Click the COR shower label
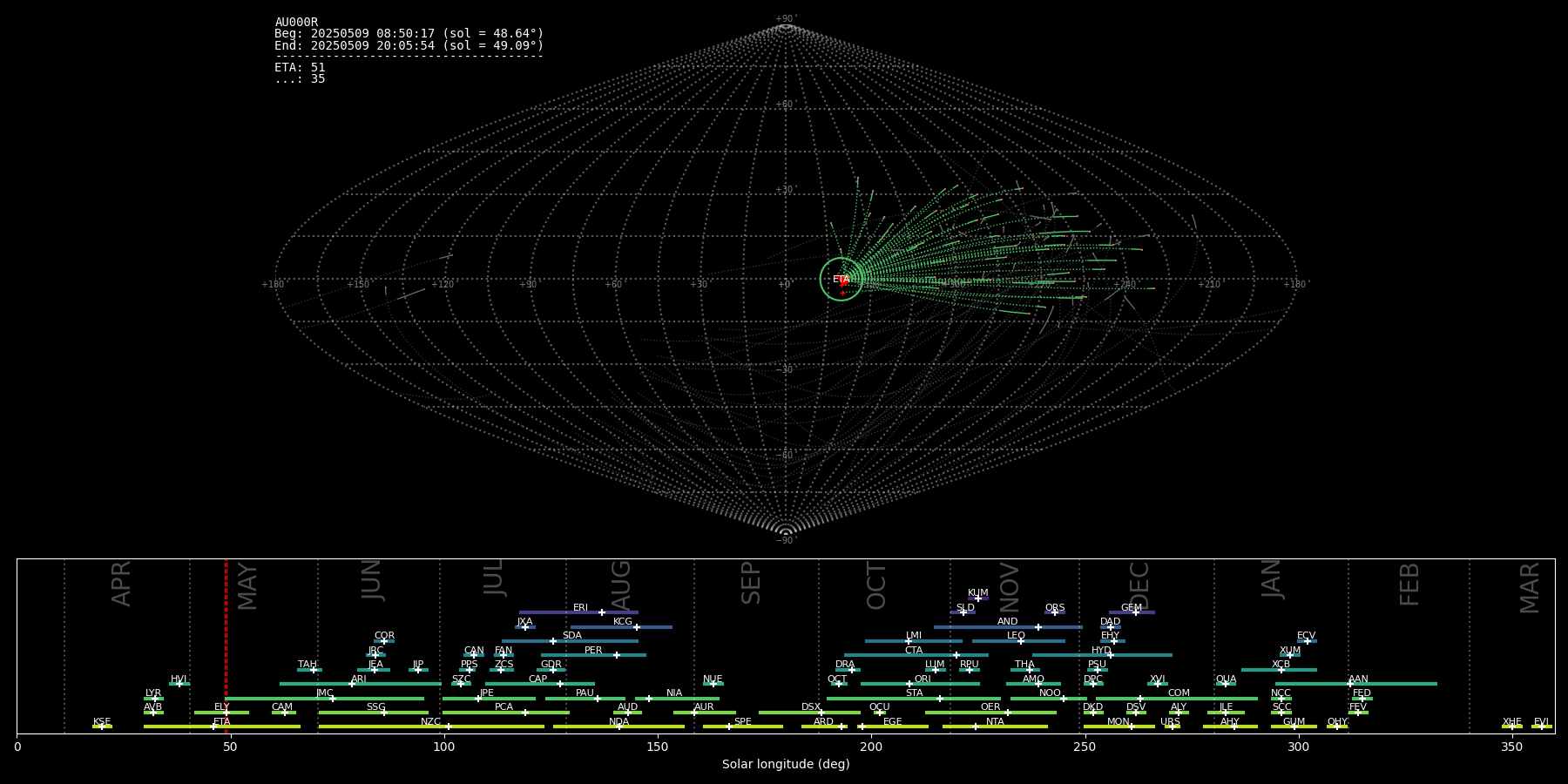The width and height of the screenshot is (1568, 784). tap(384, 635)
